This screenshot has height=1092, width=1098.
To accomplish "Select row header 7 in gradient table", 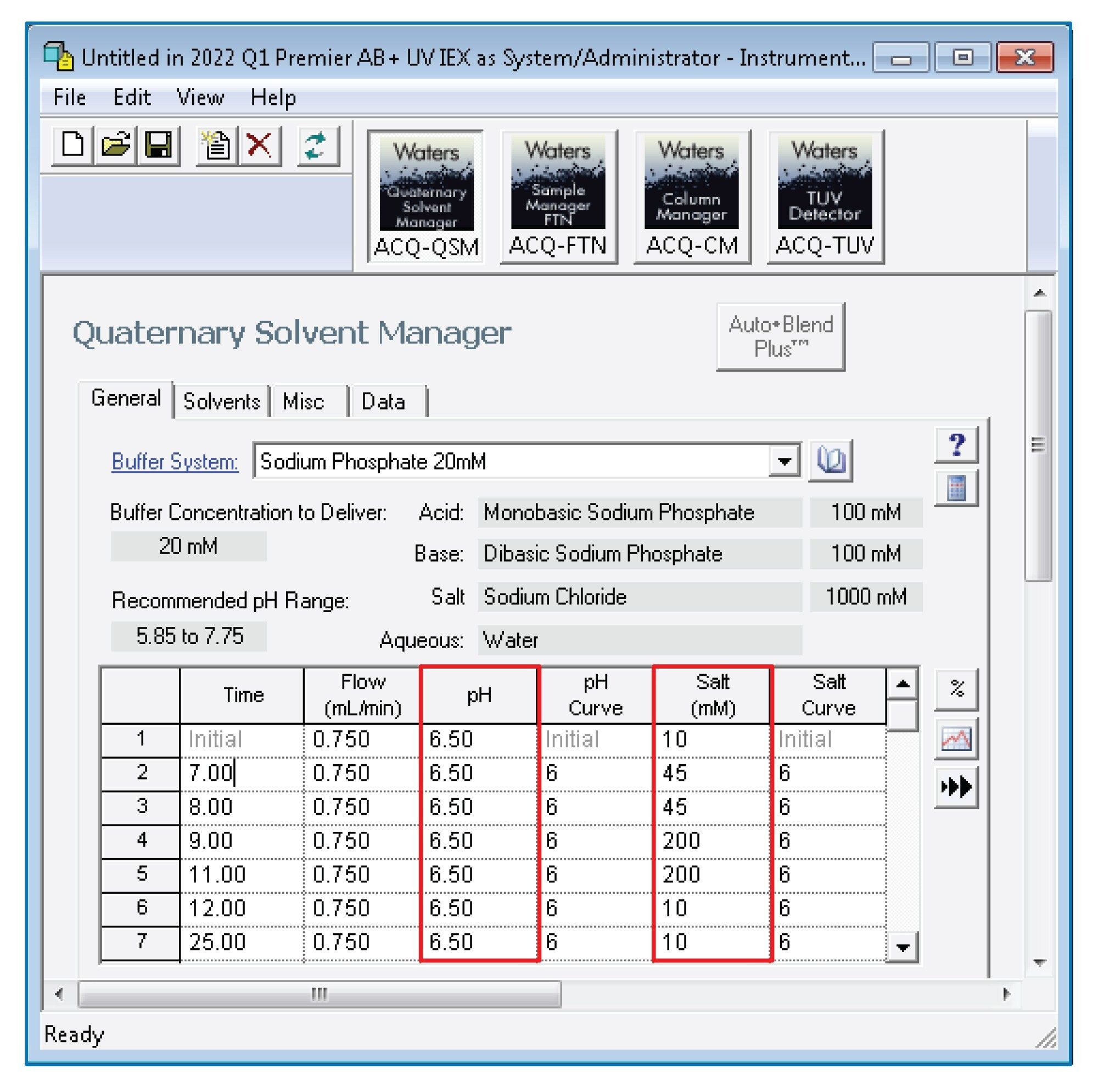I will (141, 943).
